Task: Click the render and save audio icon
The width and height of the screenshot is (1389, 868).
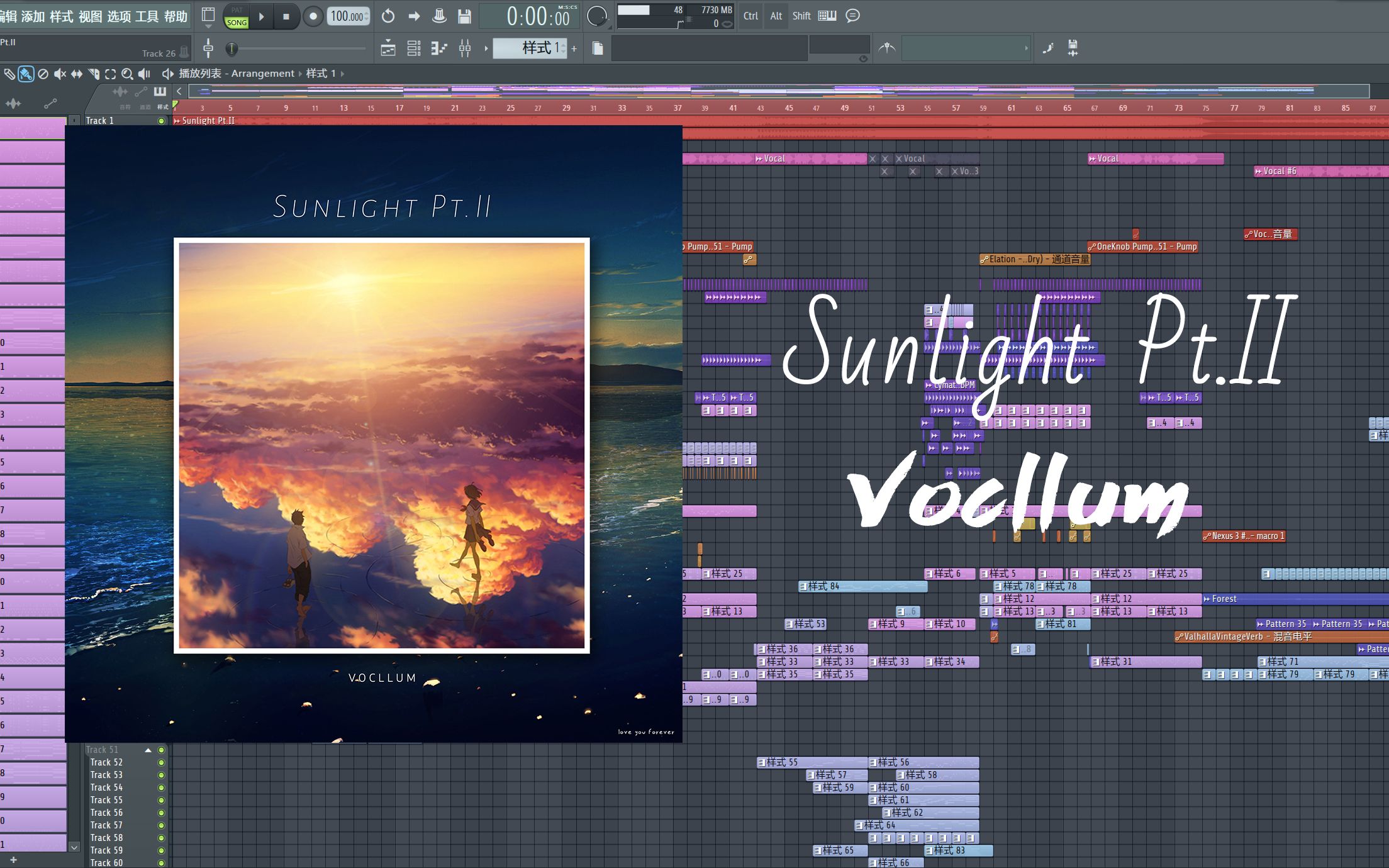Action: tap(1073, 48)
